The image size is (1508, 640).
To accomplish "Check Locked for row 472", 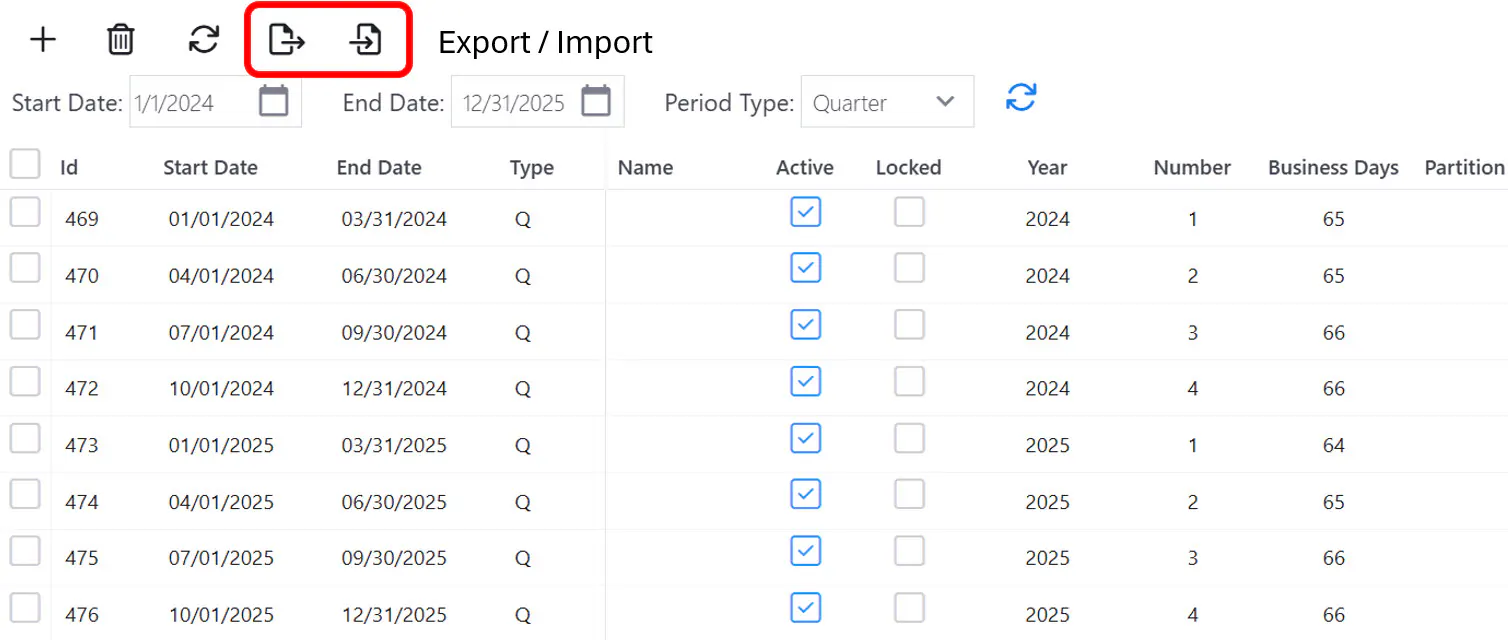I will [x=909, y=381].
